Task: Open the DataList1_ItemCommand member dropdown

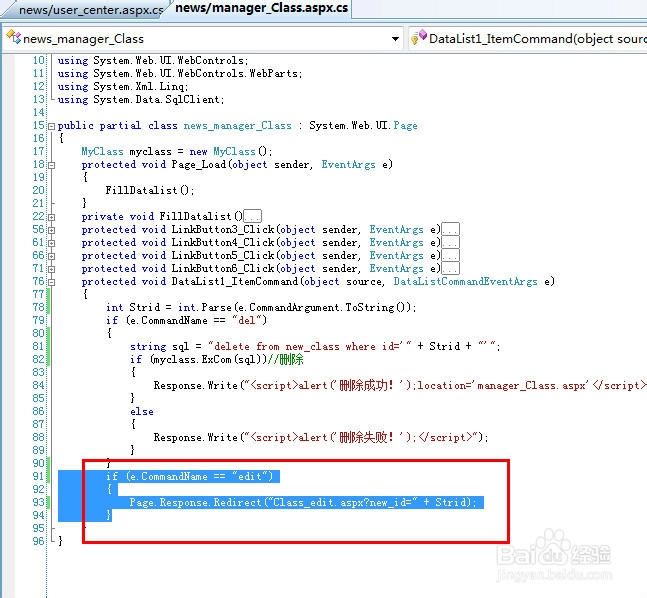Action: 537,39
